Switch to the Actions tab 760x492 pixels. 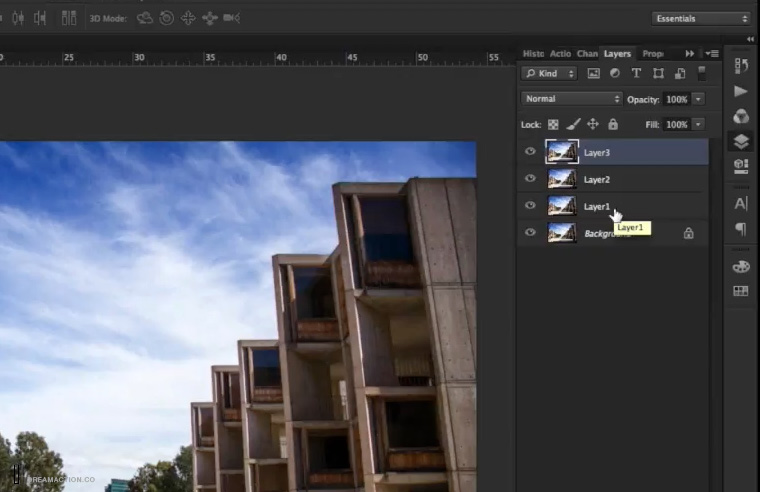(x=560, y=54)
